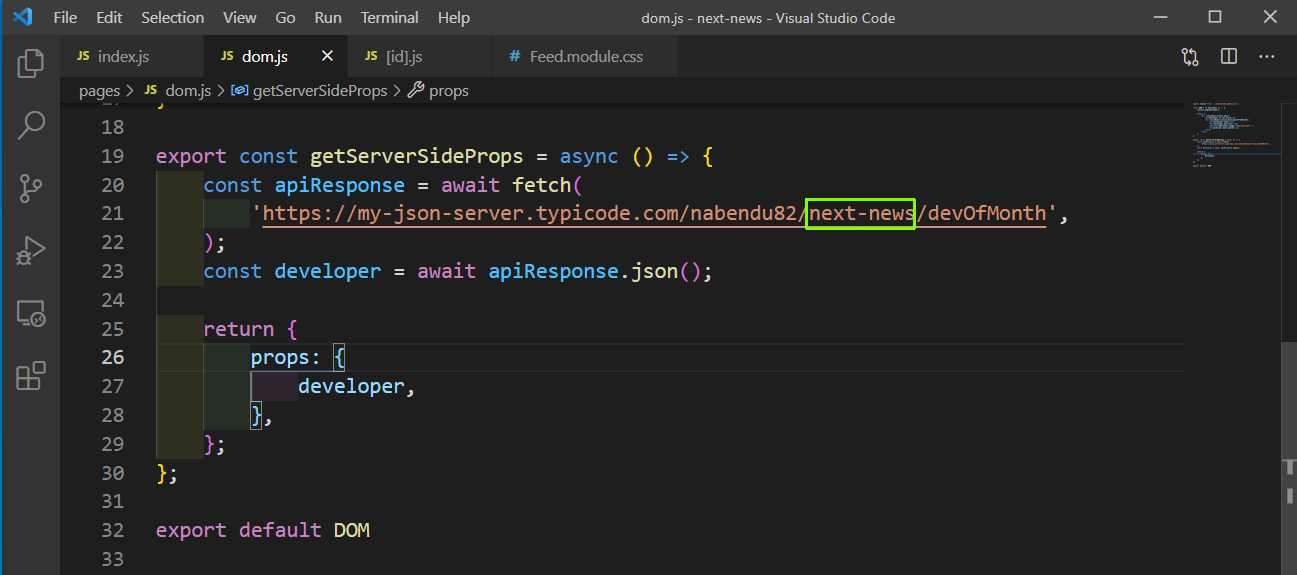Screen dimensions: 1297x575
Task: Minimize the Visual Studio Code window
Action: 1161,17
